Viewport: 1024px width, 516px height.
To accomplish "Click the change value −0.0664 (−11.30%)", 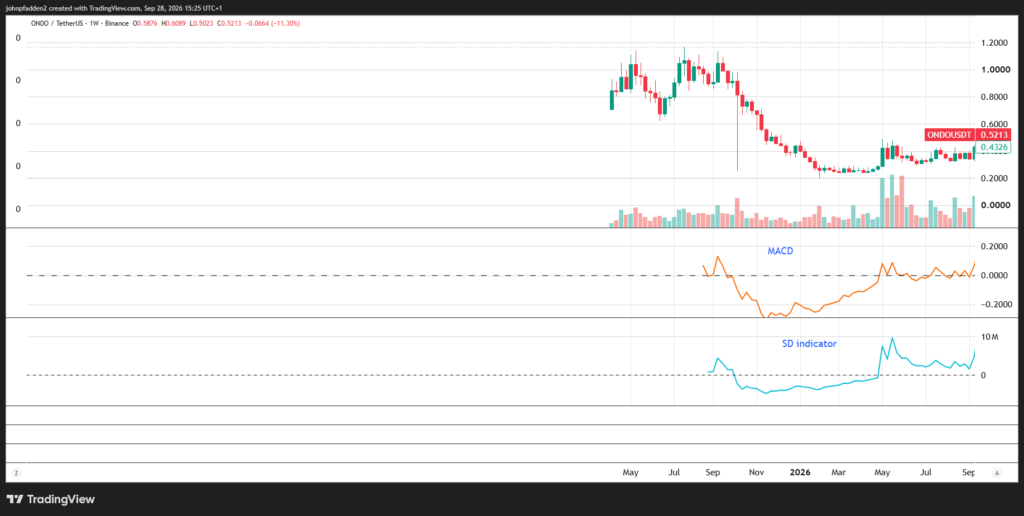I will tap(272, 24).
